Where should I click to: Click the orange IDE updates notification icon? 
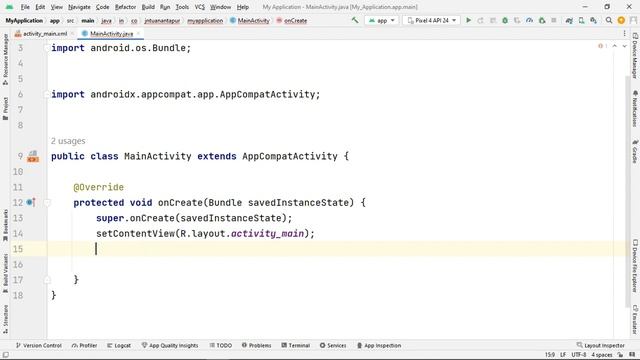(x=621, y=20)
